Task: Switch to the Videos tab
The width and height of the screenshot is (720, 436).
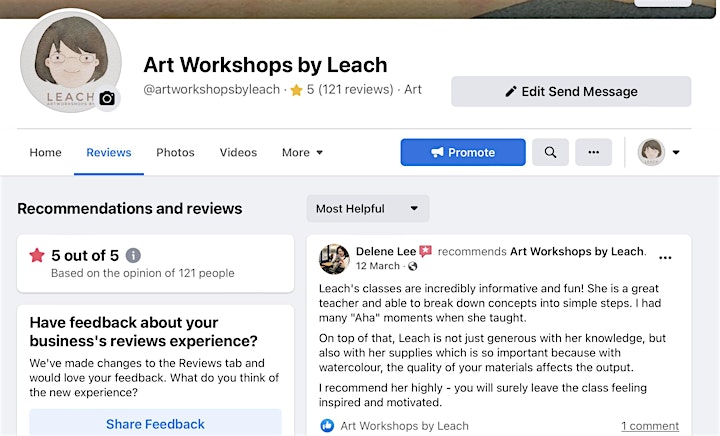Action: pos(238,152)
